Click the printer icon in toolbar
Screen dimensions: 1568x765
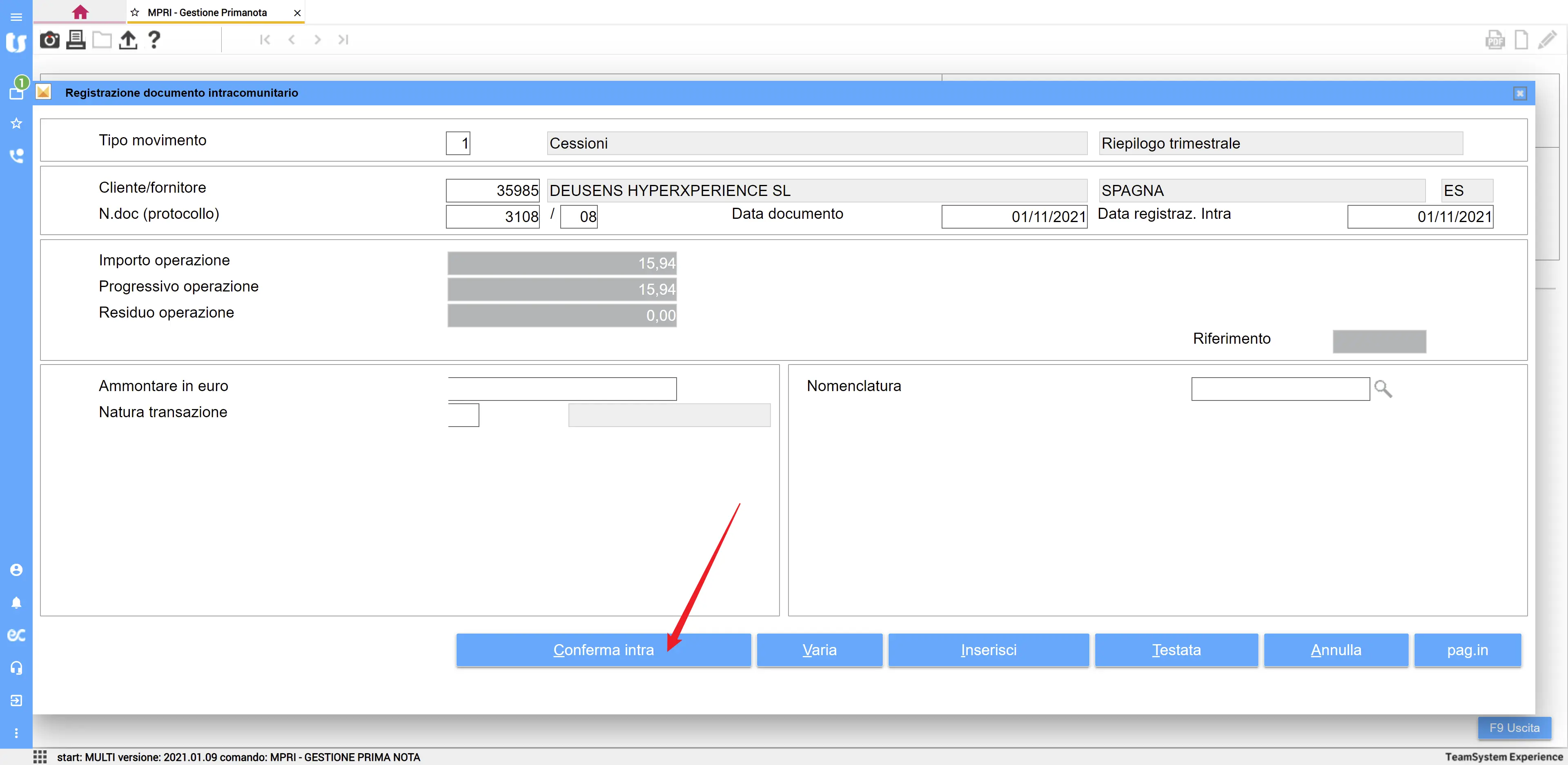tap(76, 40)
